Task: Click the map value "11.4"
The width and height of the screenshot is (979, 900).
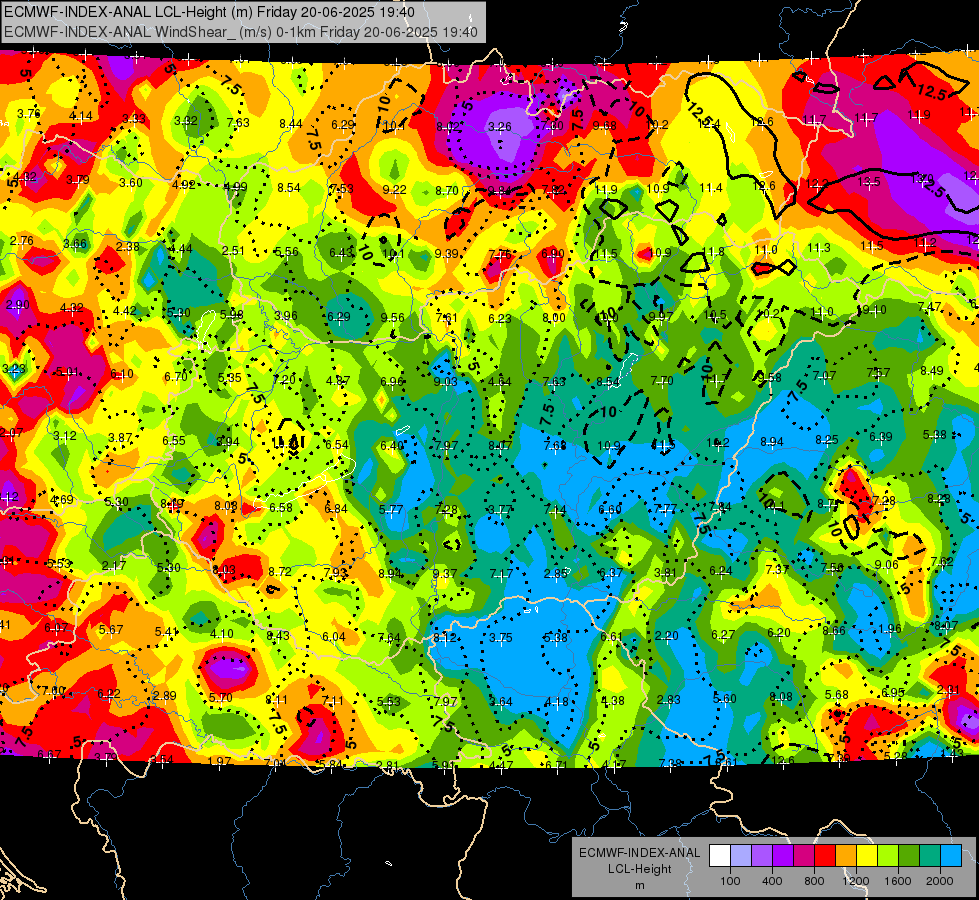Action: (x=711, y=187)
